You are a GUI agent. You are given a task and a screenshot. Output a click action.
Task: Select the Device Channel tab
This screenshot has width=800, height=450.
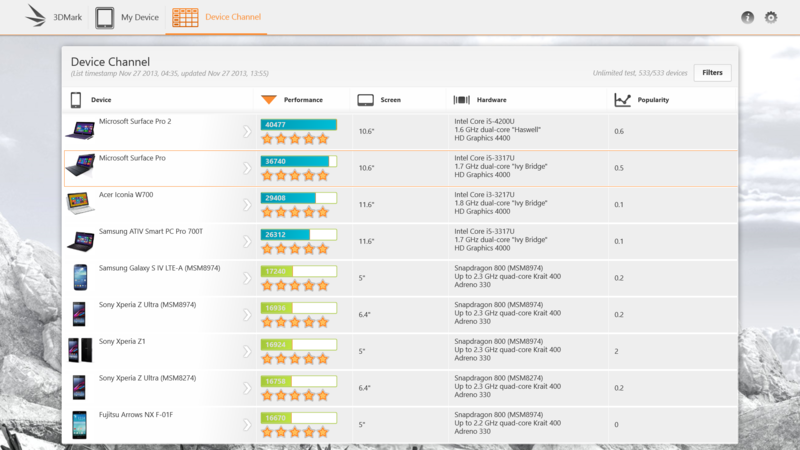tap(216, 17)
